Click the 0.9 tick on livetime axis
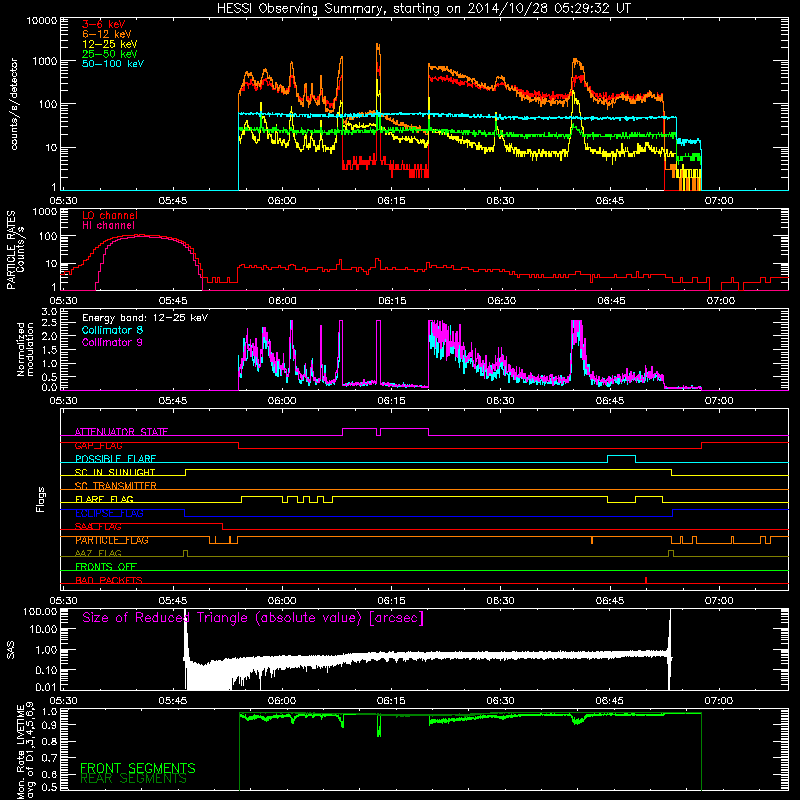The height and width of the screenshot is (800, 800). tap(49, 724)
